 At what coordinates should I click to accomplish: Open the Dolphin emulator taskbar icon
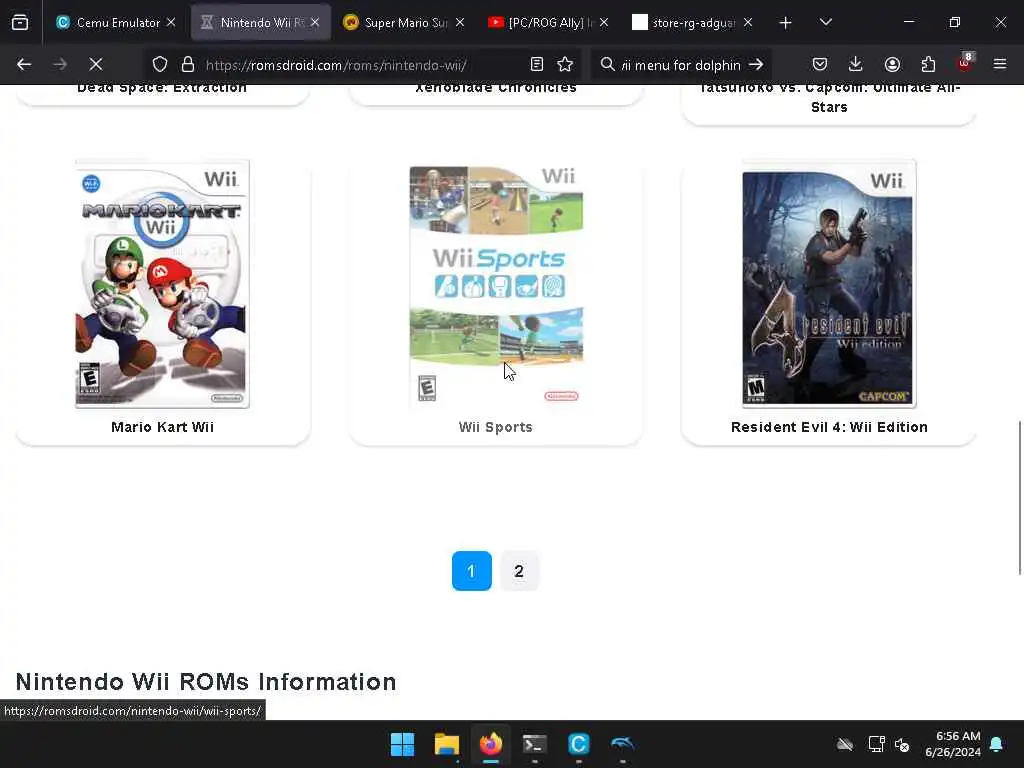pos(622,744)
